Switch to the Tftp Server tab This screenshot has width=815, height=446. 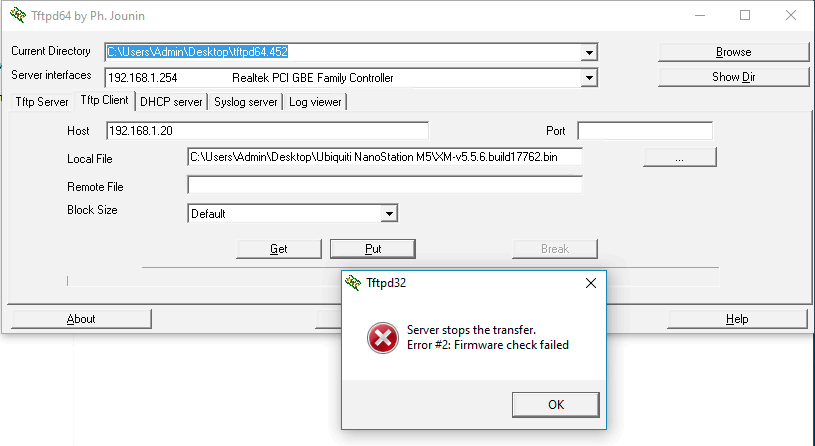pos(41,102)
